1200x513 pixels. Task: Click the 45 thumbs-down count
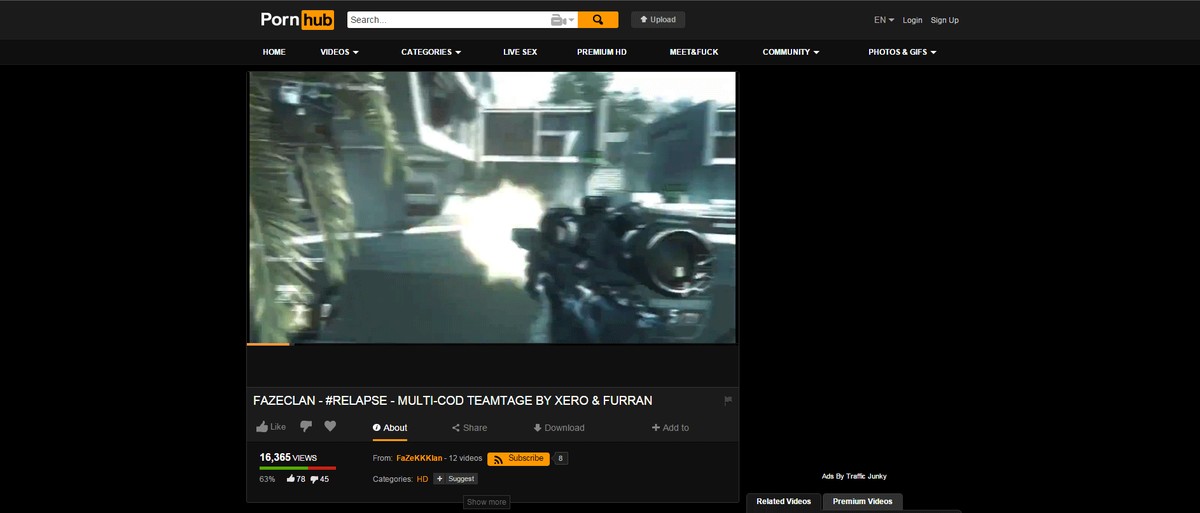pos(320,479)
